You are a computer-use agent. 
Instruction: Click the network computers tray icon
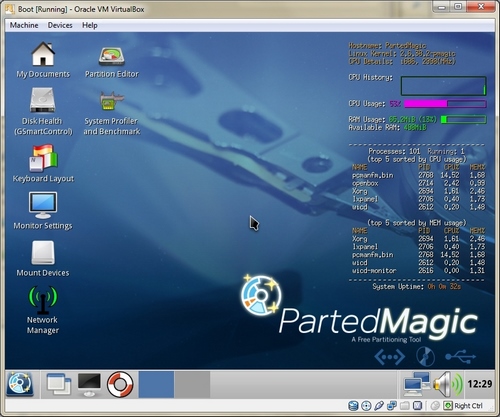click(x=416, y=384)
